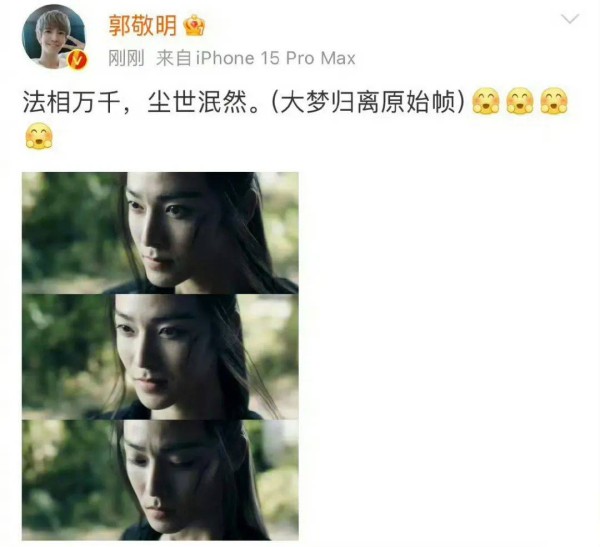Open the middle frame of the post image
This screenshot has height=547, width=600.
coord(160,357)
